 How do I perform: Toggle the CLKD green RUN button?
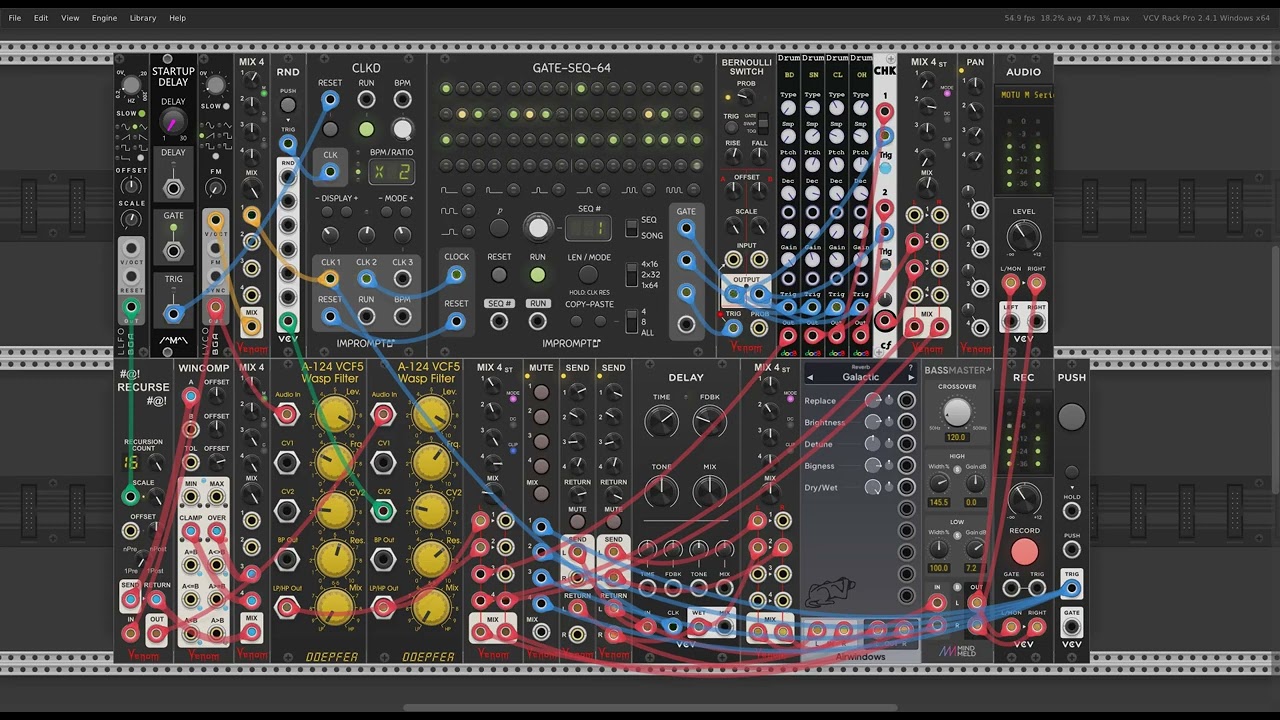point(366,129)
